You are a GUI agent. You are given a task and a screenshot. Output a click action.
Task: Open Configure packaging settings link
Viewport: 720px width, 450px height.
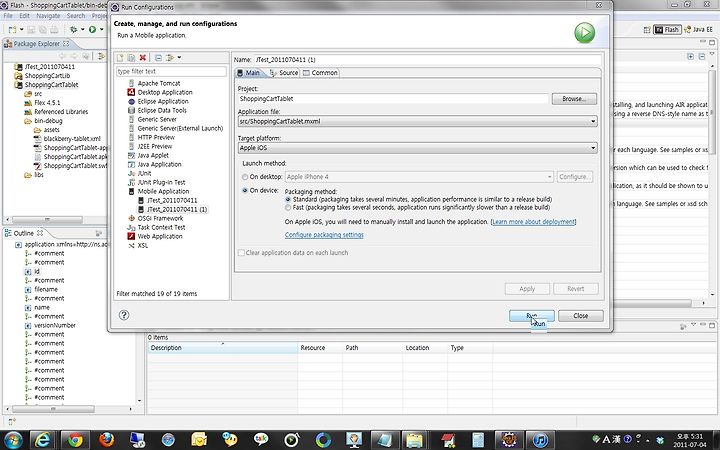[324, 235]
